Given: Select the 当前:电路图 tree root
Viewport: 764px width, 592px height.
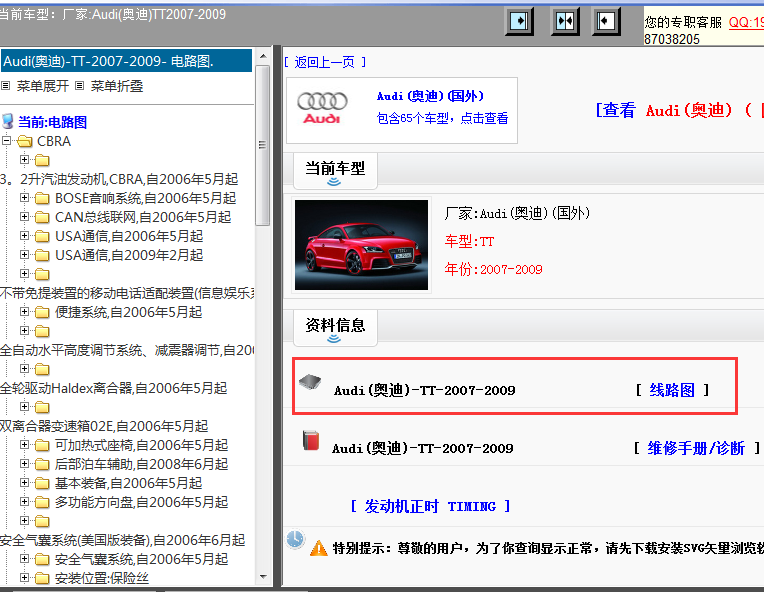Looking at the screenshot, I should coord(53,122).
